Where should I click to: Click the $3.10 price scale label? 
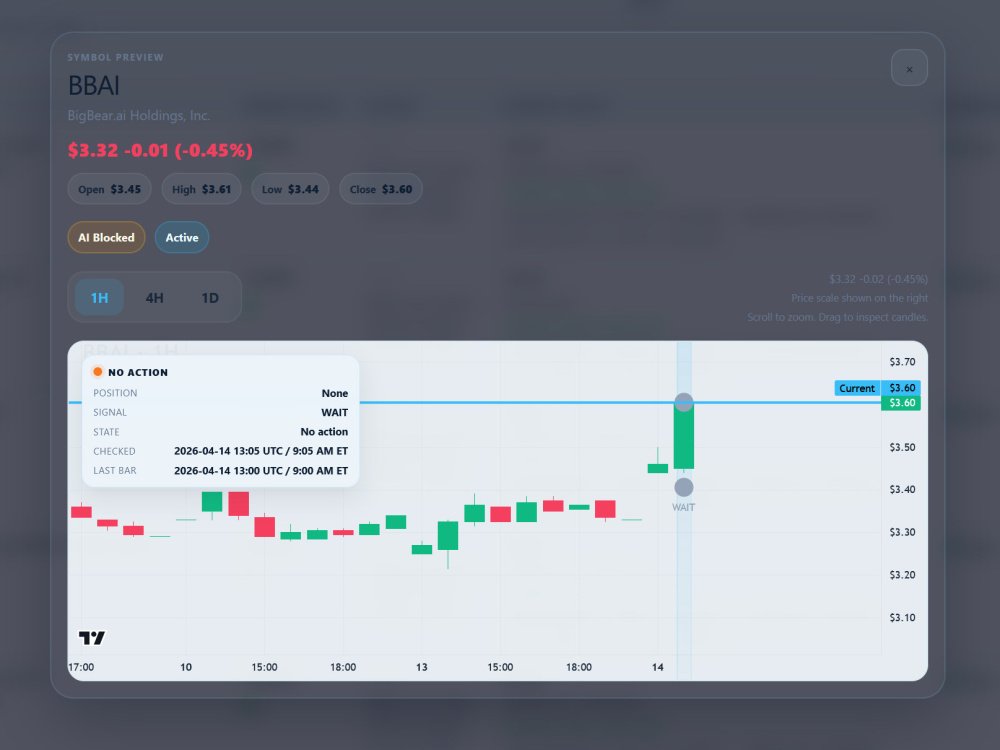[x=902, y=617]
